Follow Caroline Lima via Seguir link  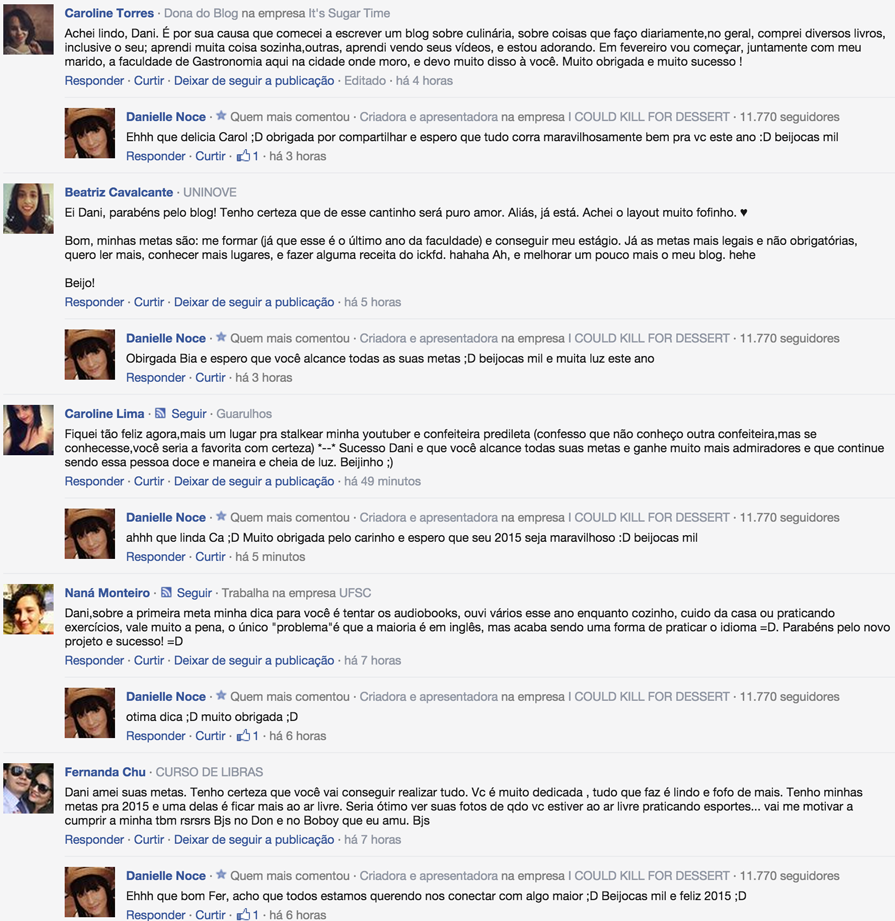point(189,414)
